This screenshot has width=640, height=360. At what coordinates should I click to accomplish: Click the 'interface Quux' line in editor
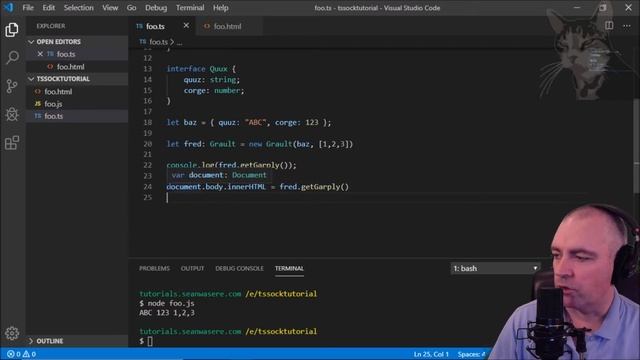[201, 69]
